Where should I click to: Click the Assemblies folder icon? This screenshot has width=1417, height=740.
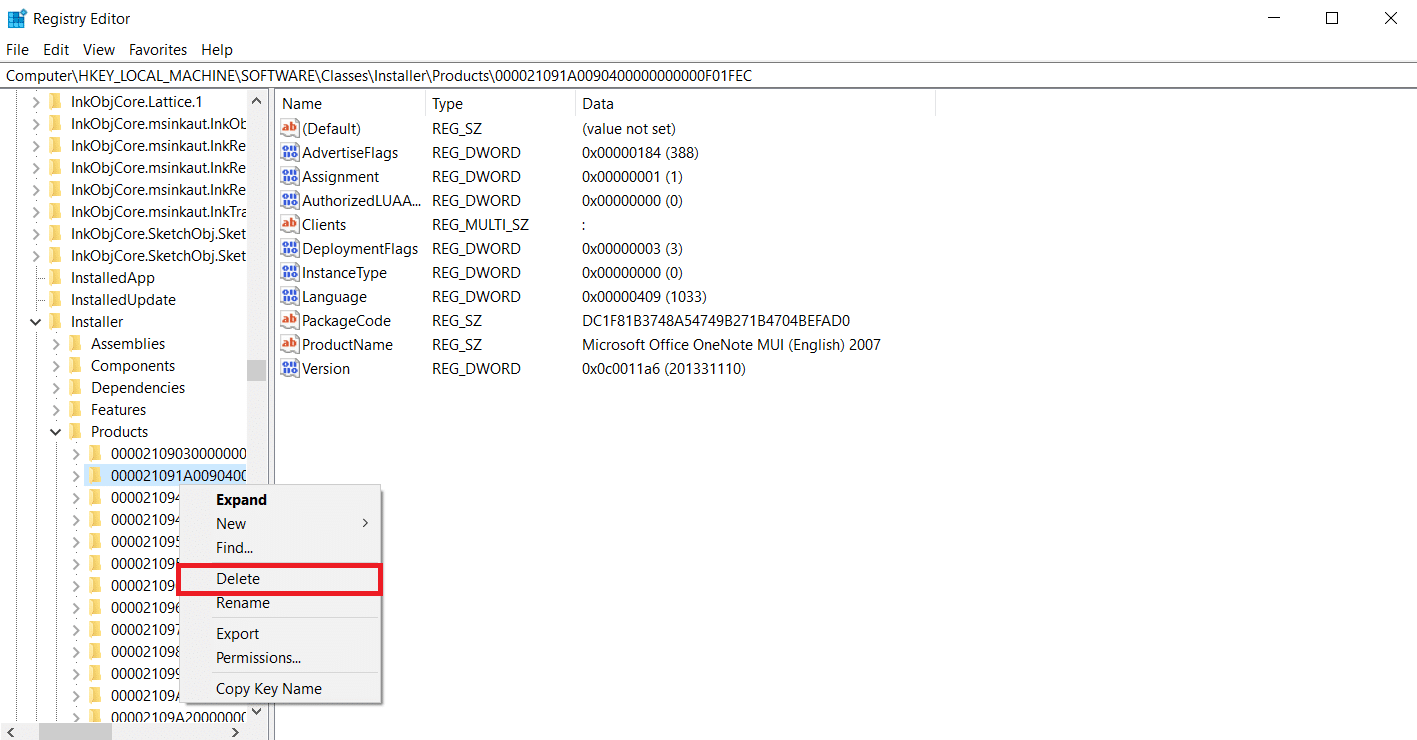pyautogui.click(x=75, y=343)
